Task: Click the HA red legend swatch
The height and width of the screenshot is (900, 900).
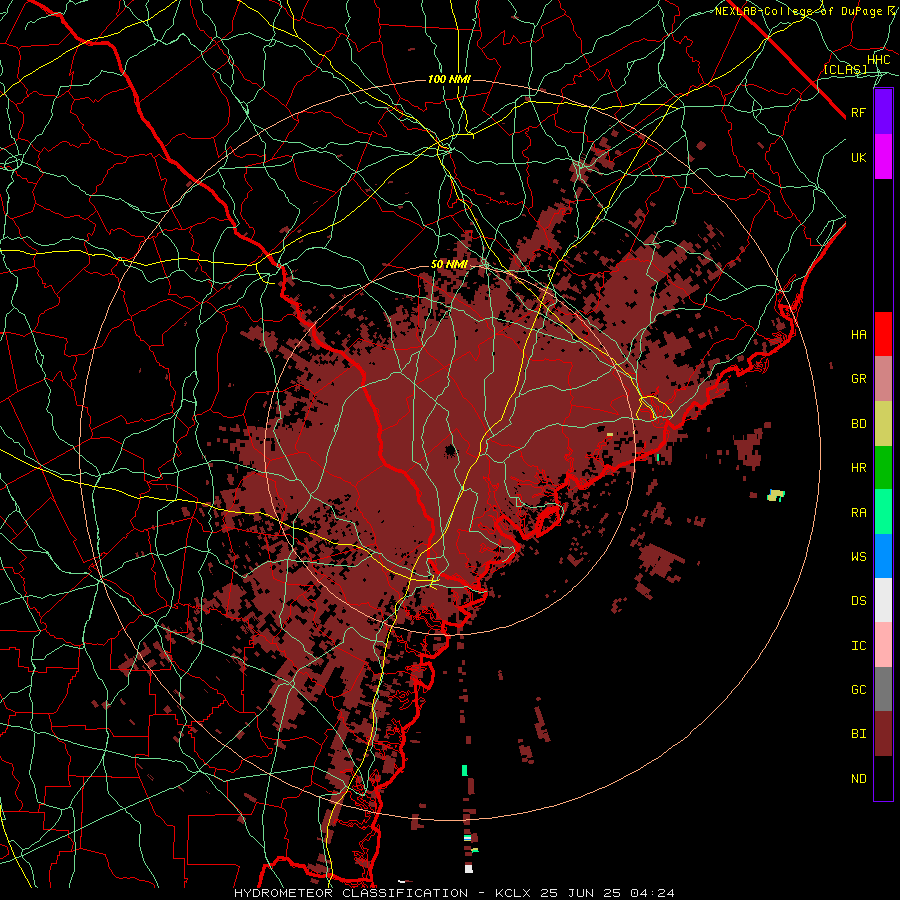Action: (883, 334)
